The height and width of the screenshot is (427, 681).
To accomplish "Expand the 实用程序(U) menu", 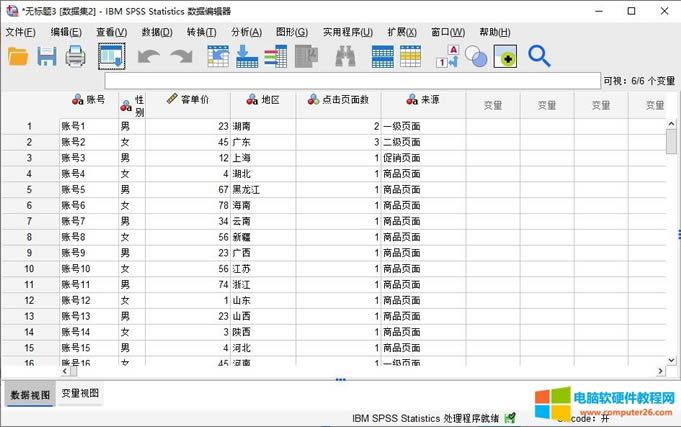I will pyautogui.click(x=347, y=32).
